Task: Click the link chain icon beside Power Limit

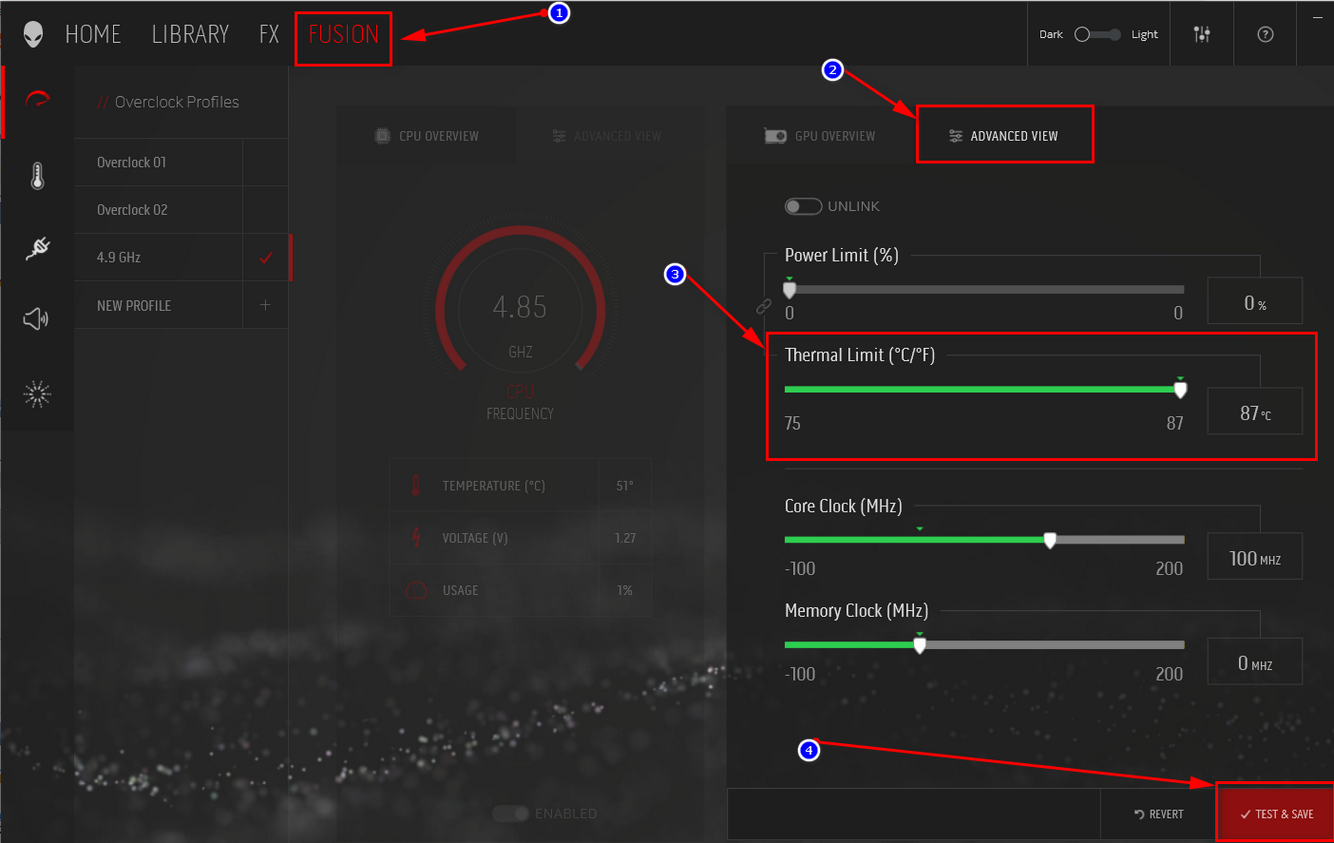Action: pos(764,306)
